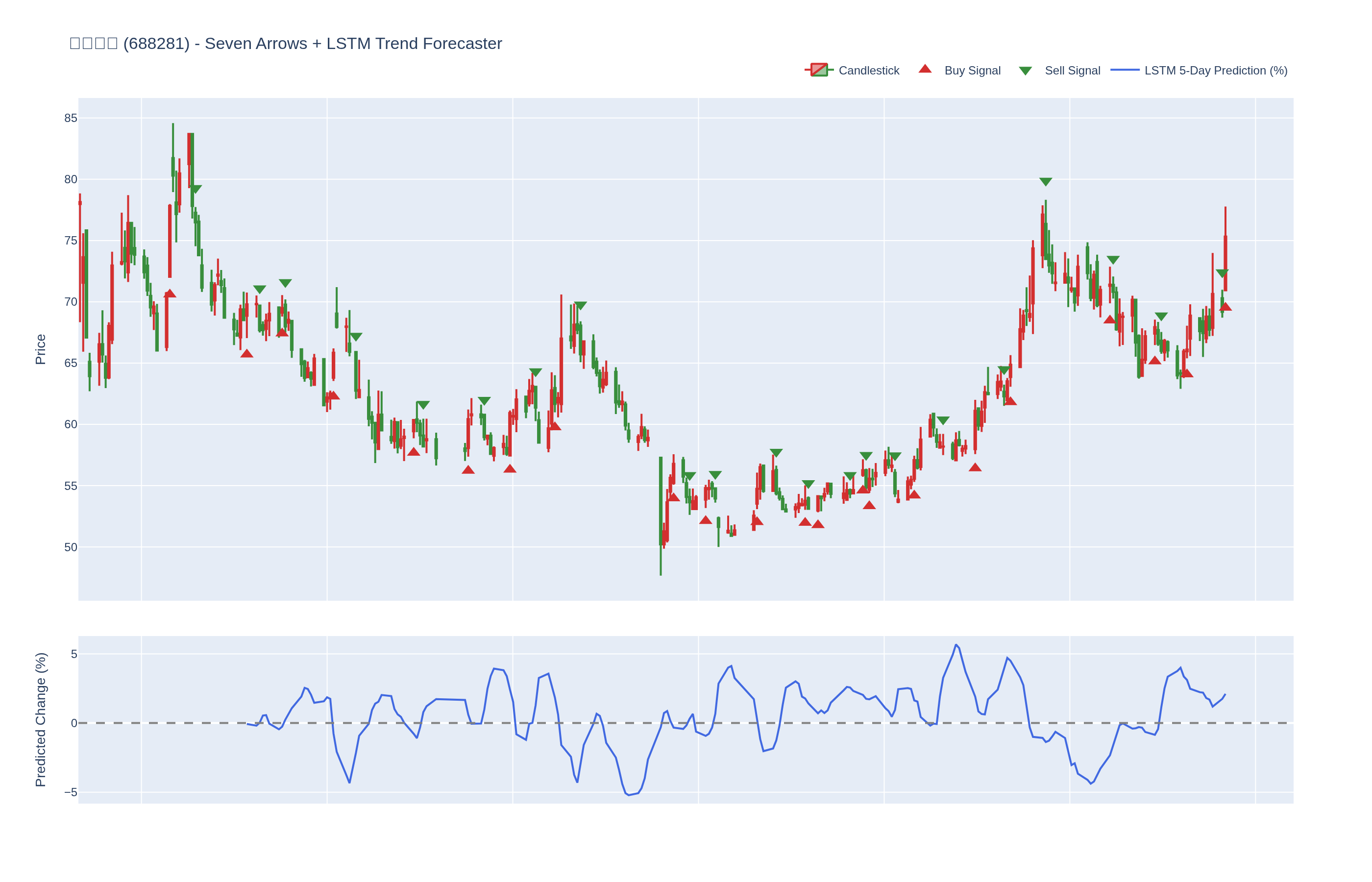Click the green Sell Signal triangle in legend
Image resolution: width=1372 pixels, height=882 pixels.
(1025, 71)
